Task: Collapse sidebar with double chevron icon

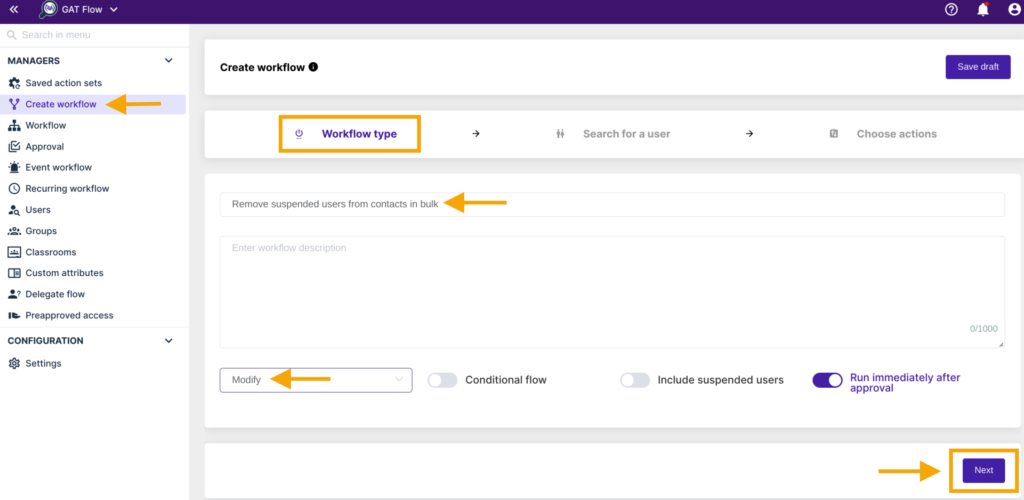Action: tap(14, 10)
